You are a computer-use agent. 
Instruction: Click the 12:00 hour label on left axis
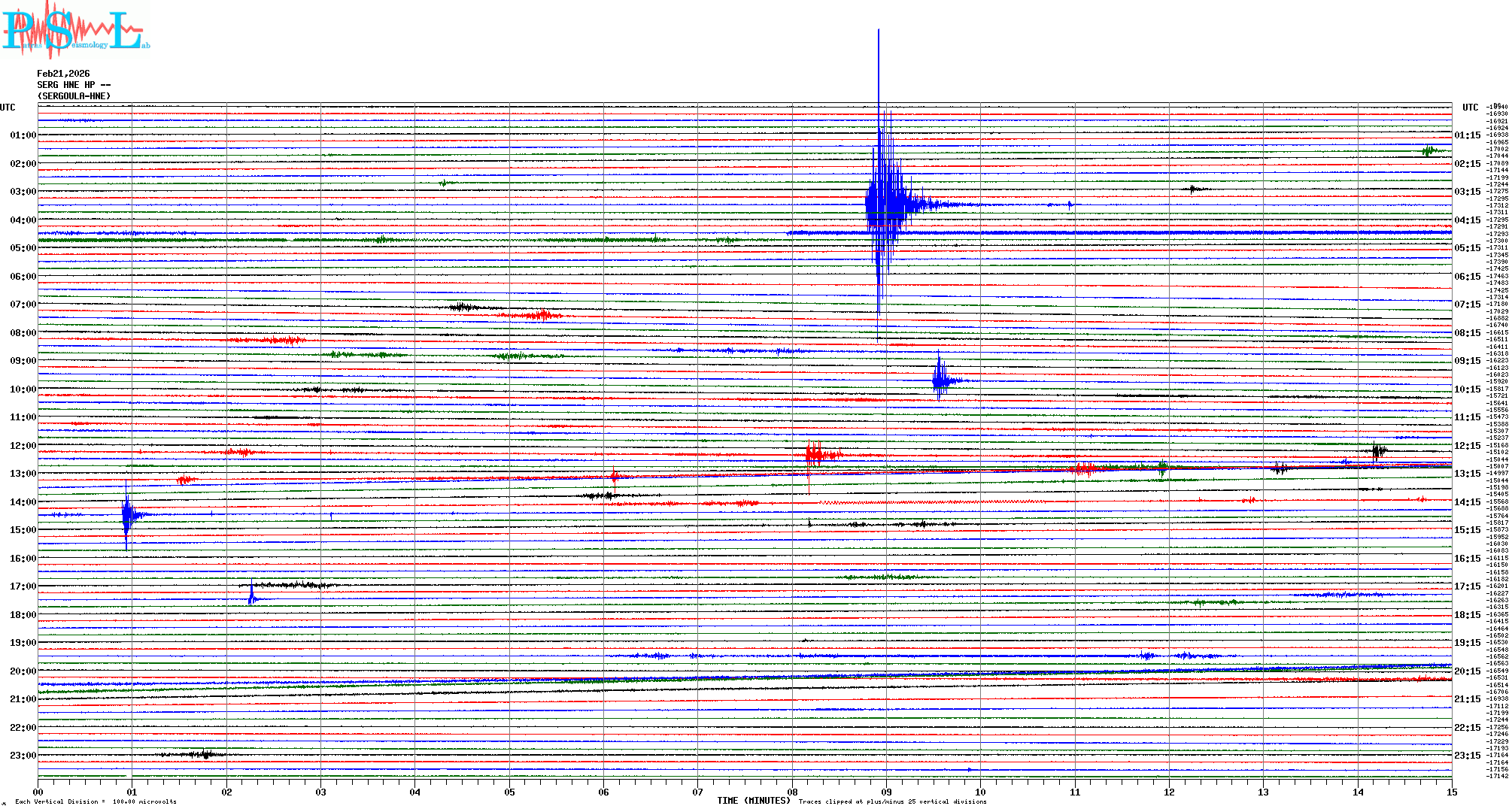tap(23, 446)
